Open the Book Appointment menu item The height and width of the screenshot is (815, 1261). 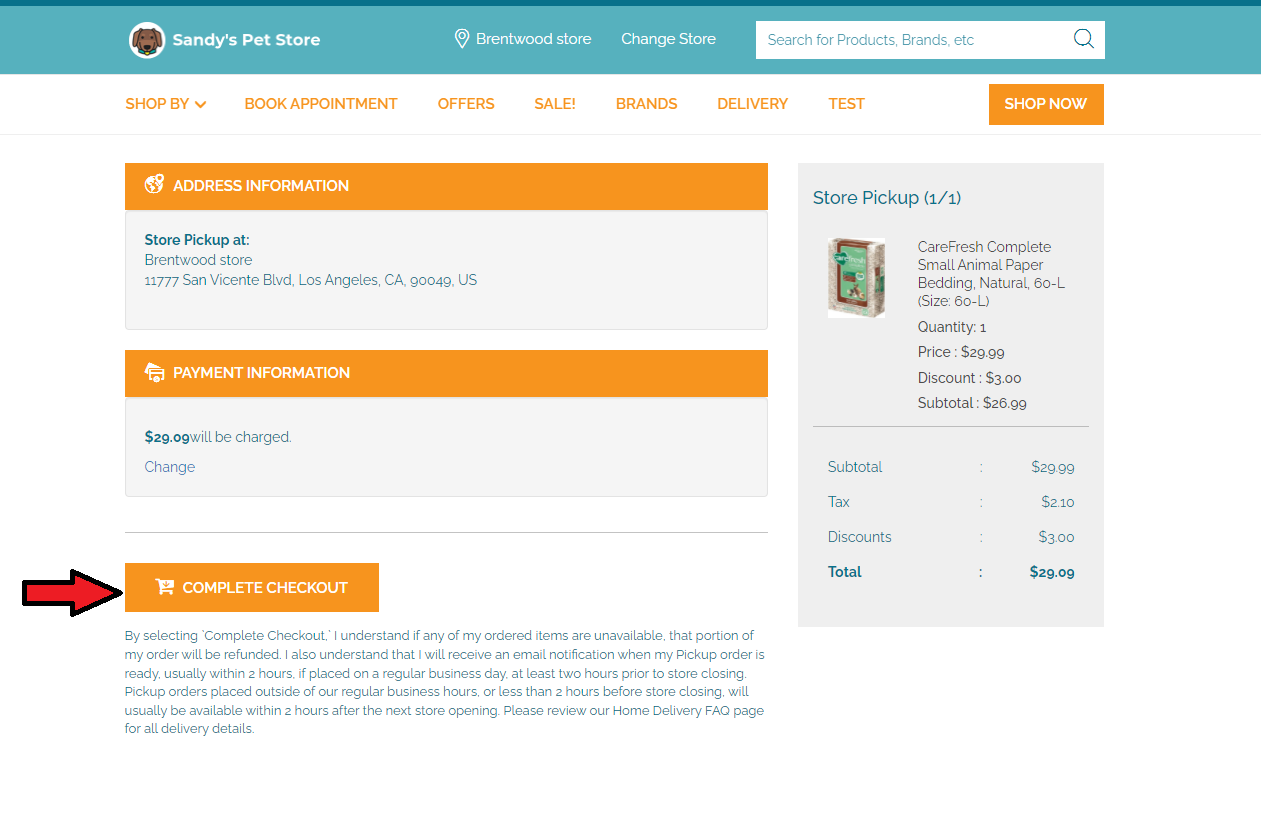coord(321,104)
